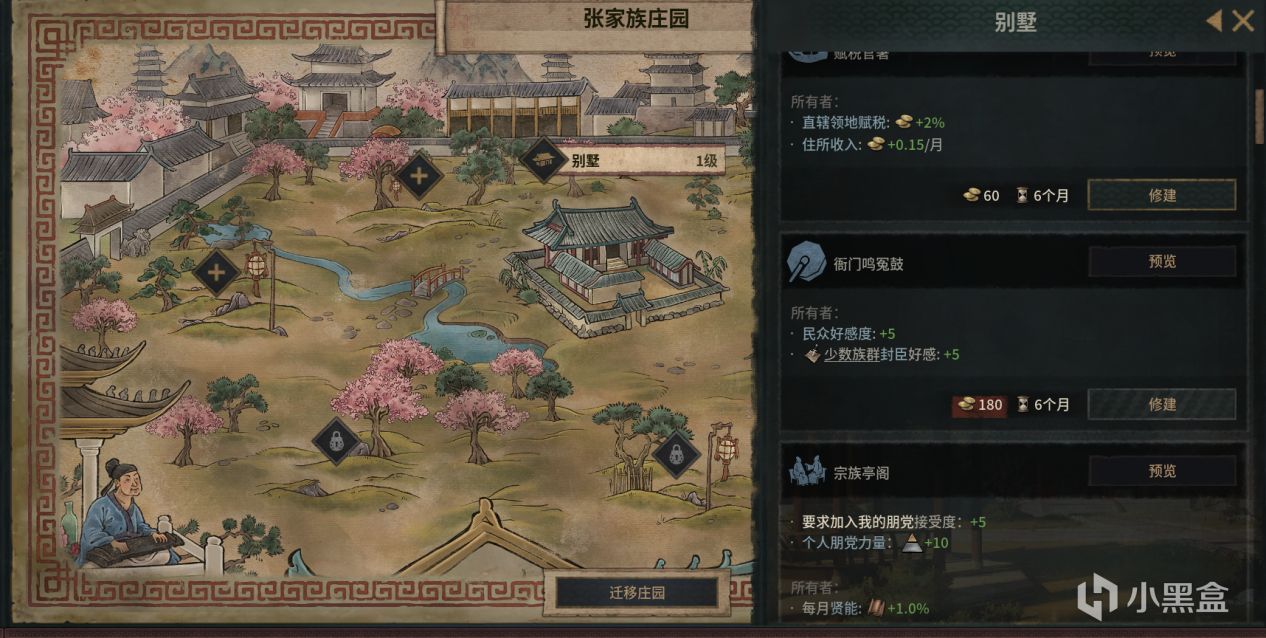1266x638 pixels.
Task: Build the upgrade costing 60 gold
Action: point(1162,195)
